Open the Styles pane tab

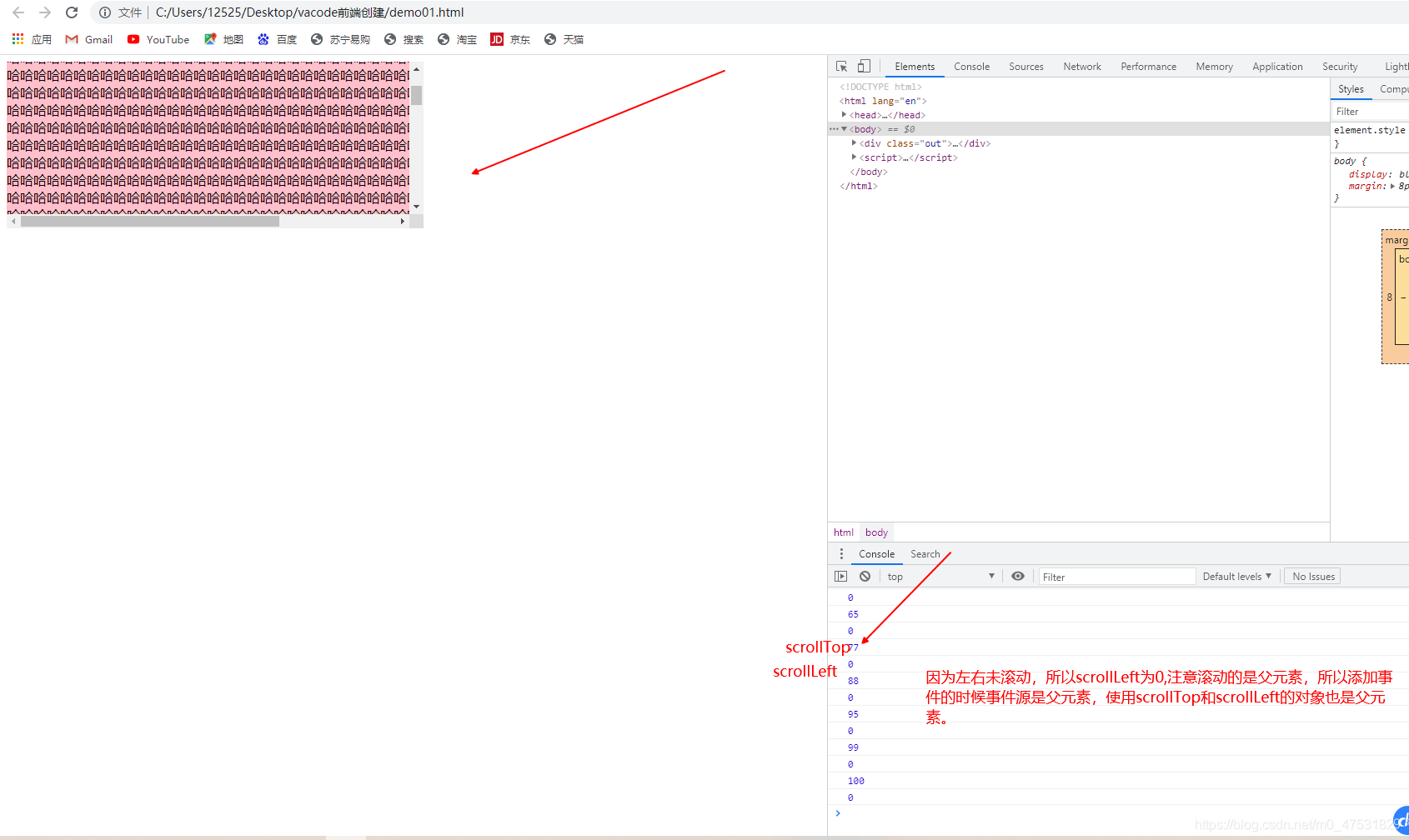[x=1351, y=89]
